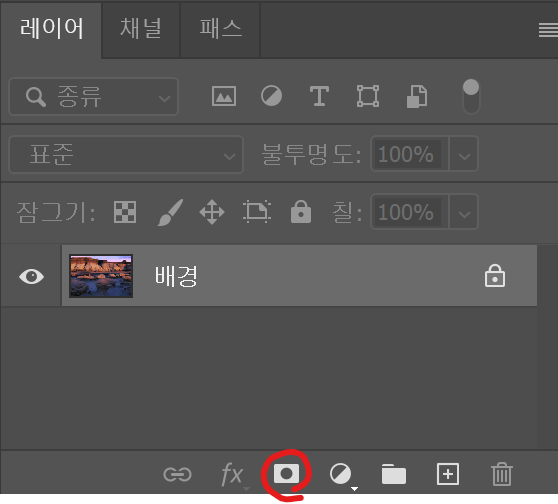Create a new layer plus icon
558x504 pixels.
(448, 474)
